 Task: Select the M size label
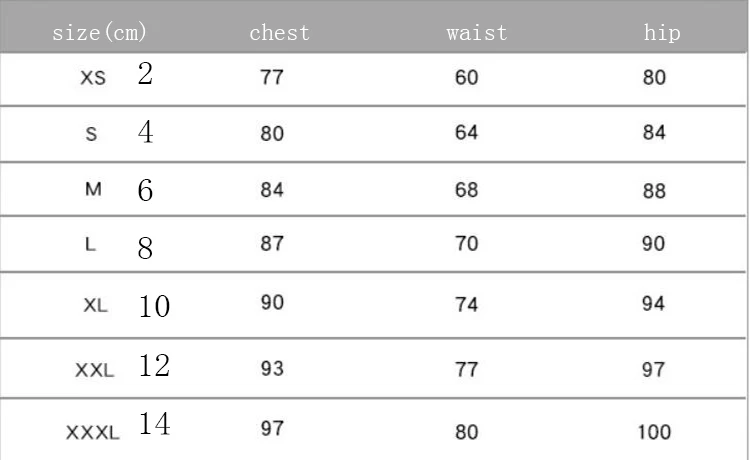click(x=92, y=190)
